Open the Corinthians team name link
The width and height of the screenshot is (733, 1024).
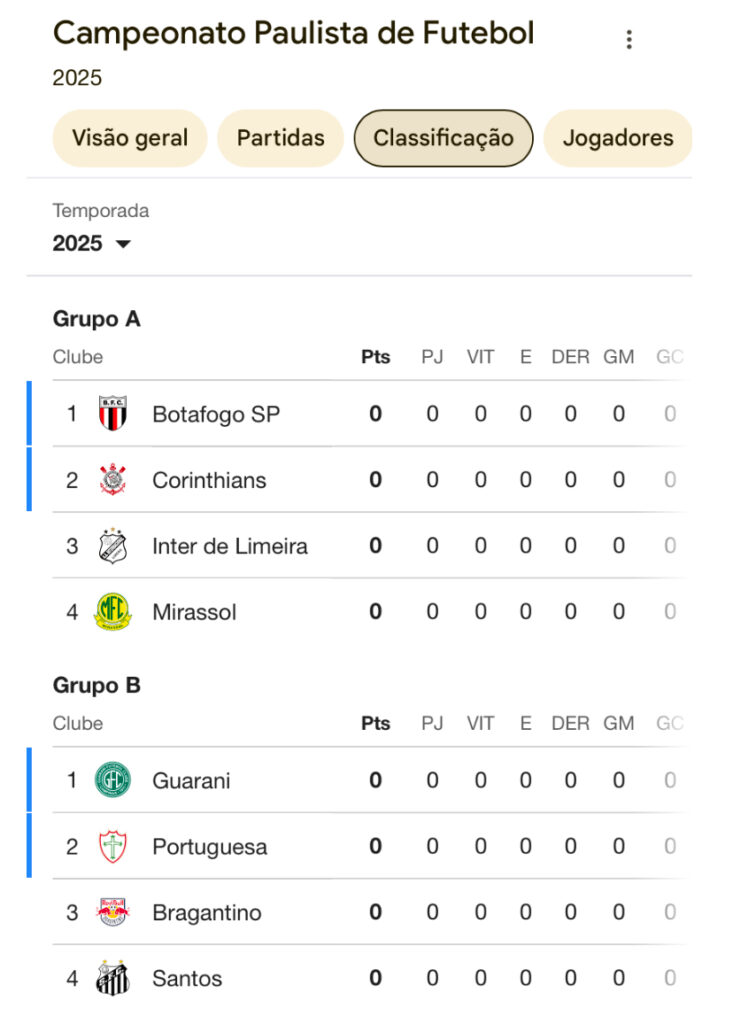(x=209, y=480)
